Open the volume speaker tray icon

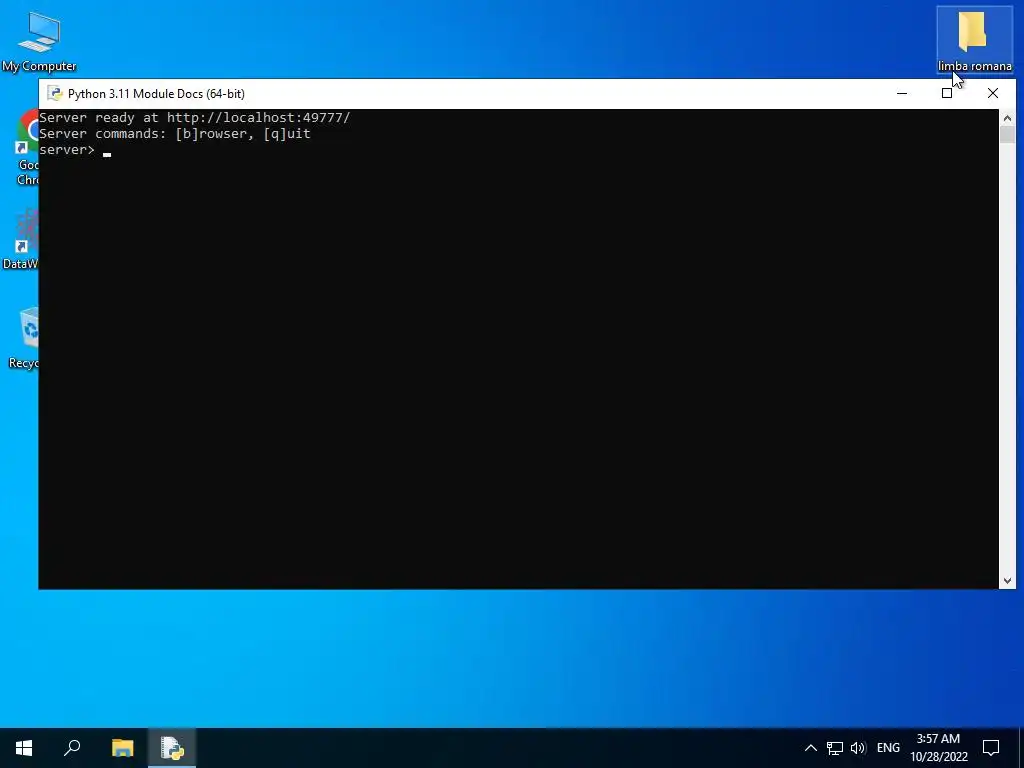[x=858, y=748]
